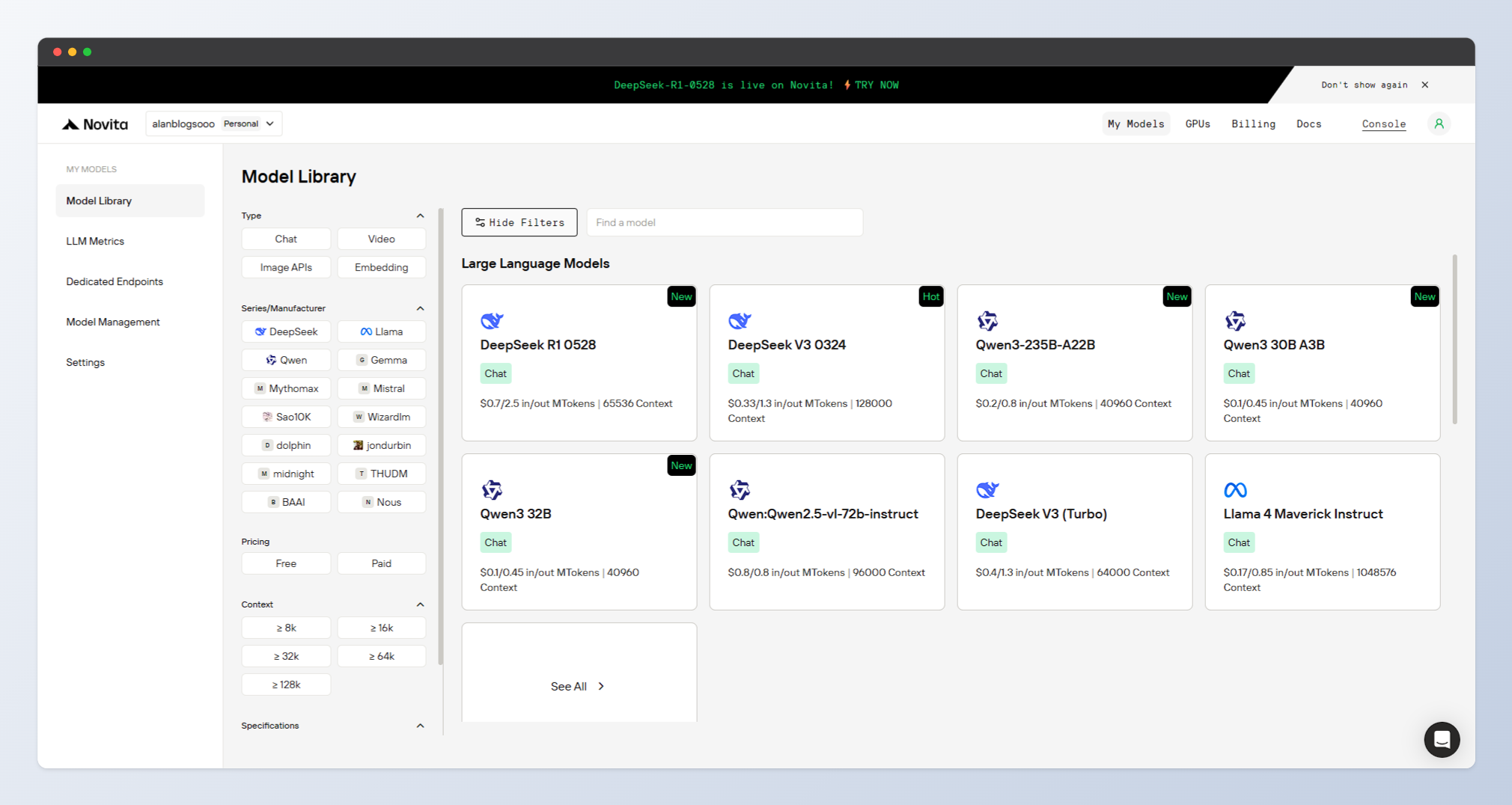Close the announcement banner with X
The height and width of the screenshot is (805, 1512).
tap(1425, 85)
